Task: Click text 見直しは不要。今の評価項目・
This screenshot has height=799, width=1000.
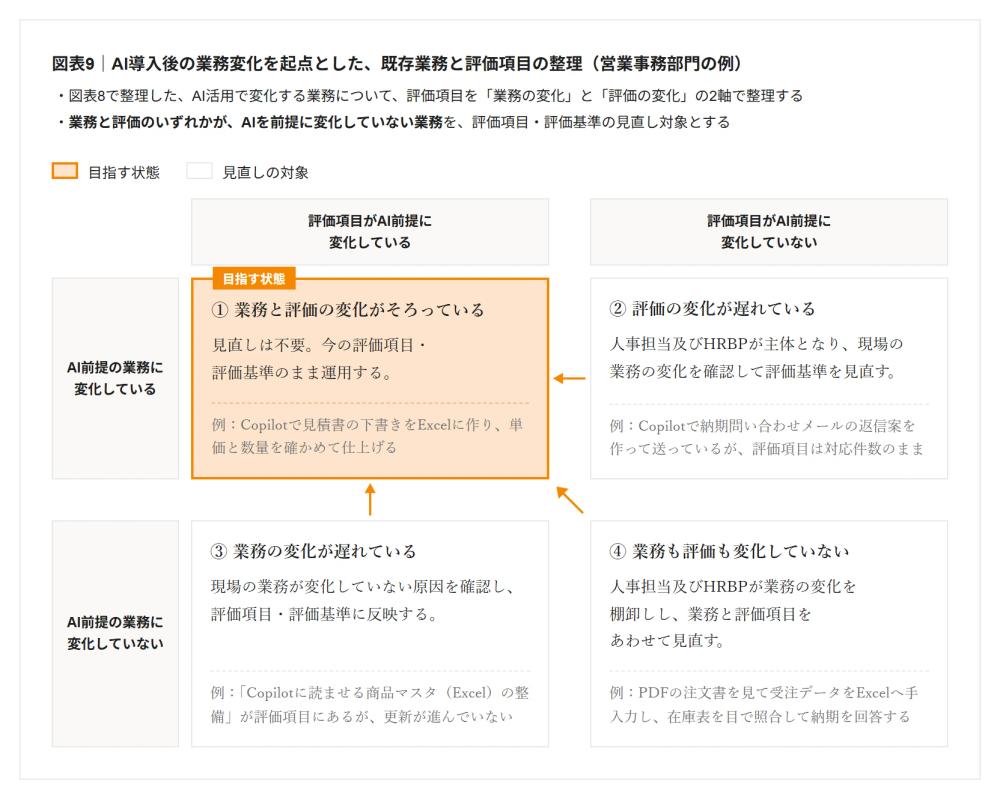Action: tap(319, 345)
